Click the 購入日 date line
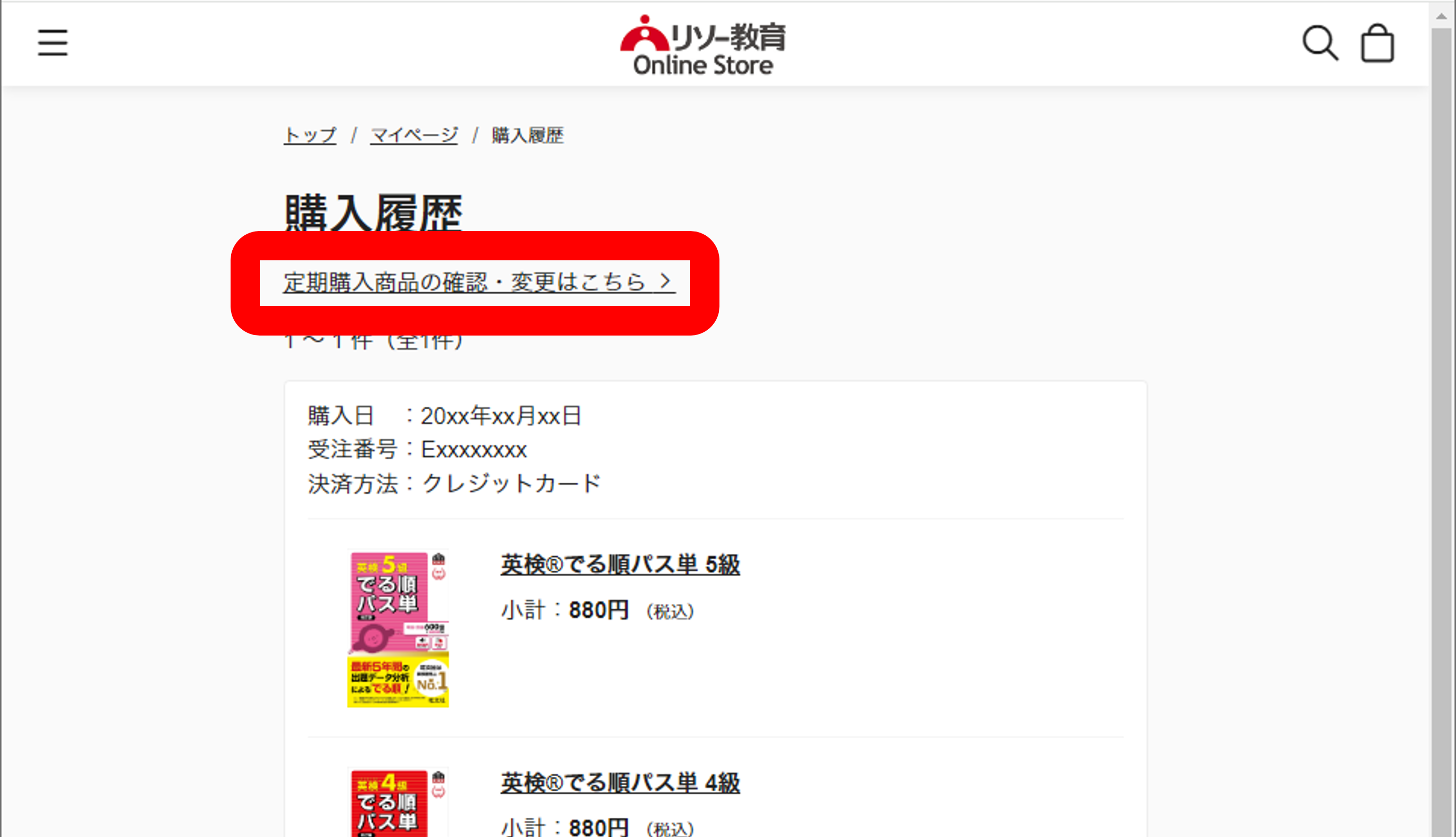1456x837 pixels. point(445,416)
